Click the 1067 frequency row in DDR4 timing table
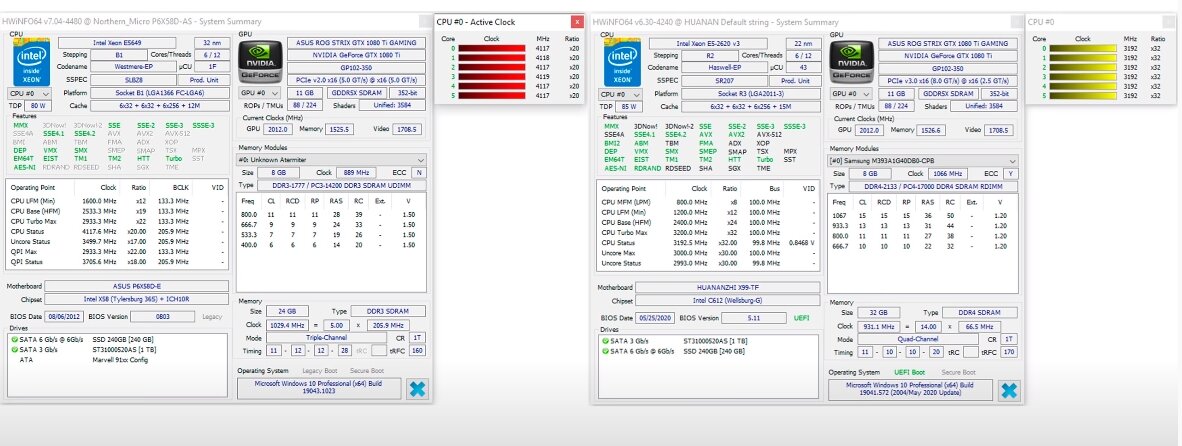1182x446 pixels. (x=922, y=215)
